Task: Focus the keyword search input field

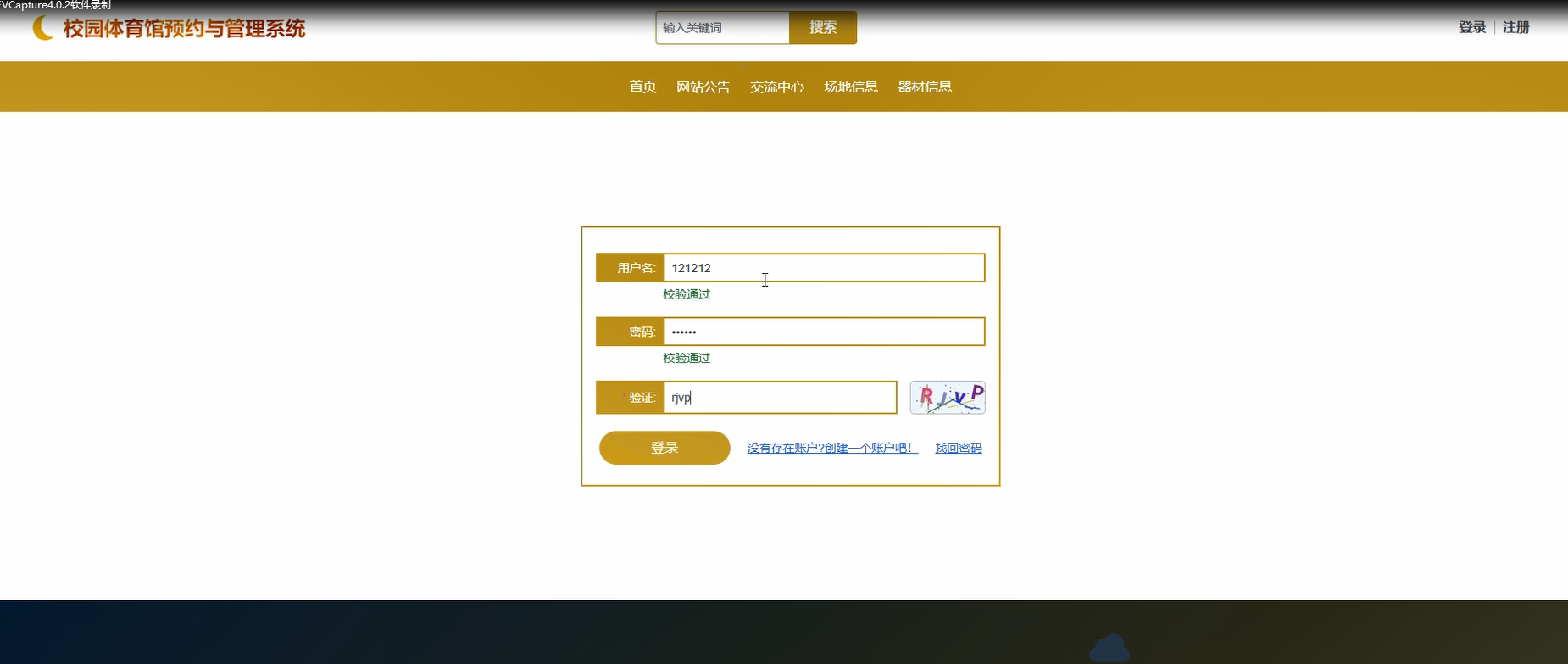Action: (x=722, y=28)
